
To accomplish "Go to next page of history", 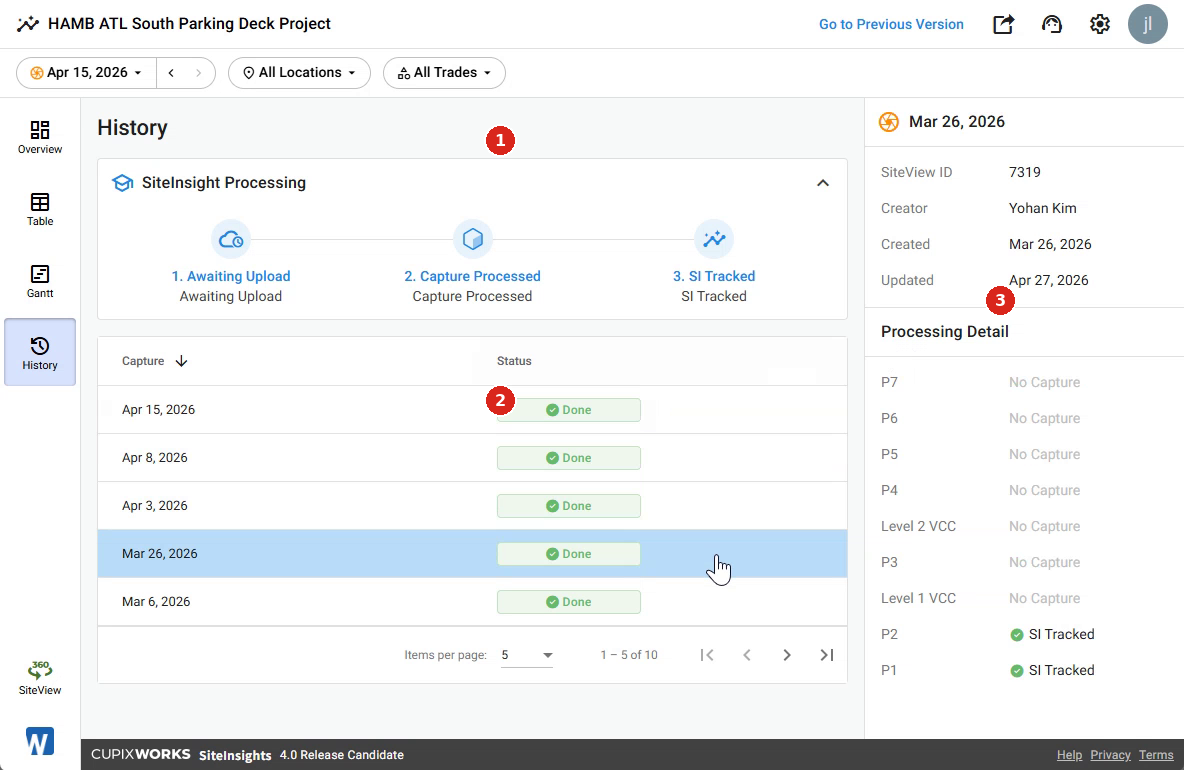I will click(x=787, y=655).
